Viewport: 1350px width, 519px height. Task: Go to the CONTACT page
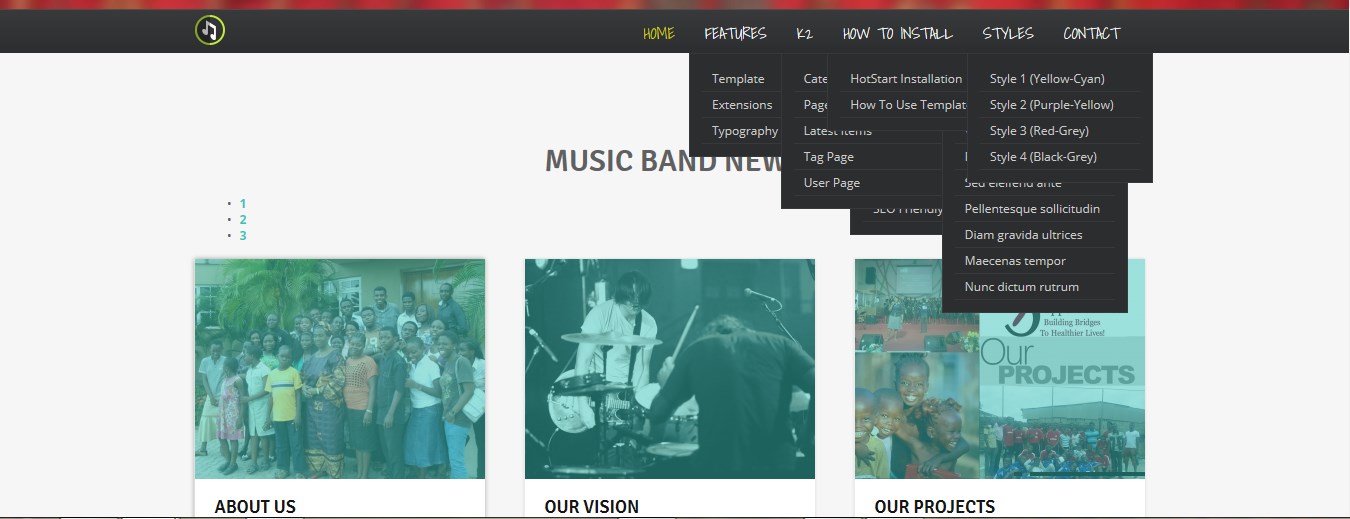click(x=1092, y=33)
